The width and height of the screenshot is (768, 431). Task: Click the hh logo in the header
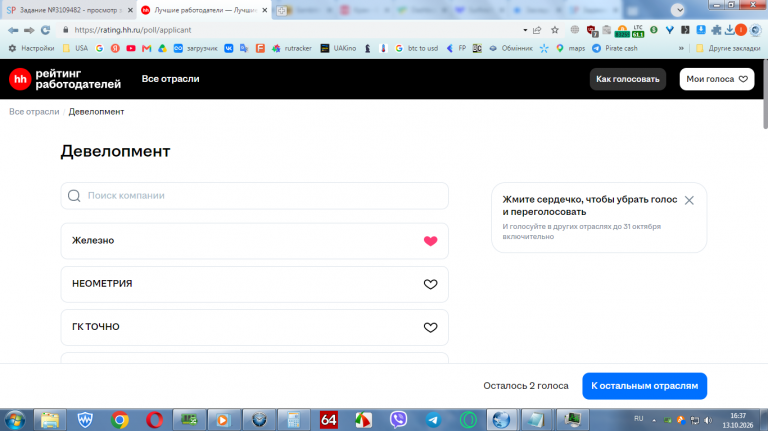coord(20,79)
